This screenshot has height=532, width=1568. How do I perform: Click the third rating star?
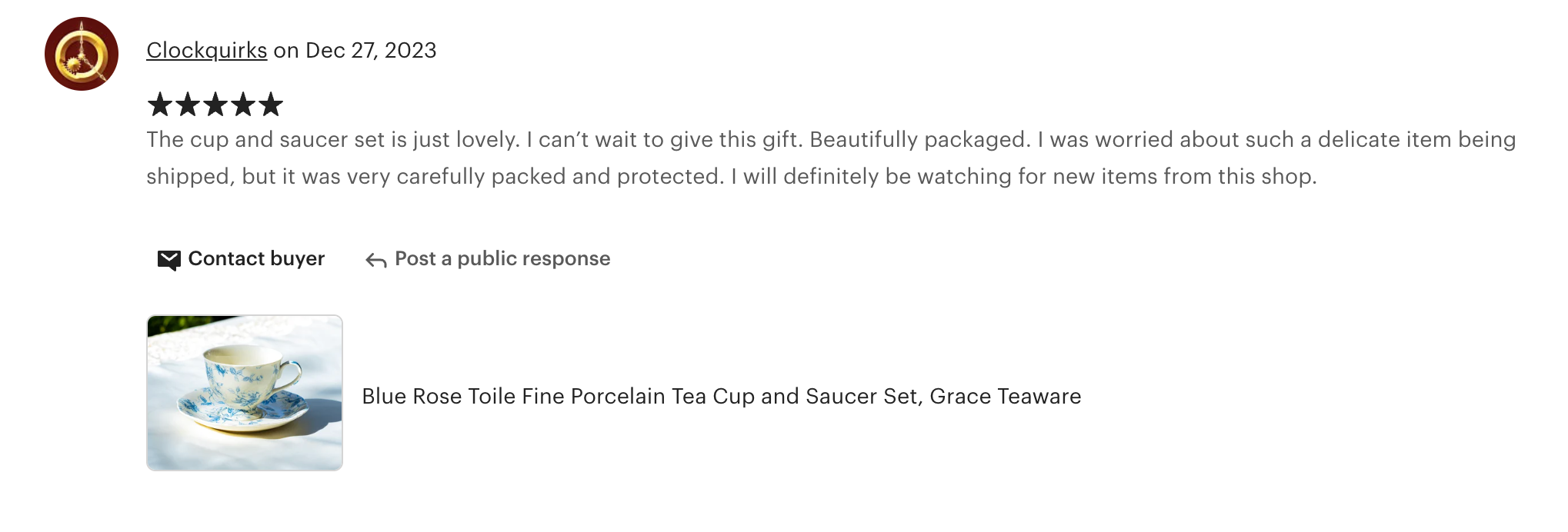coord(215,105)
